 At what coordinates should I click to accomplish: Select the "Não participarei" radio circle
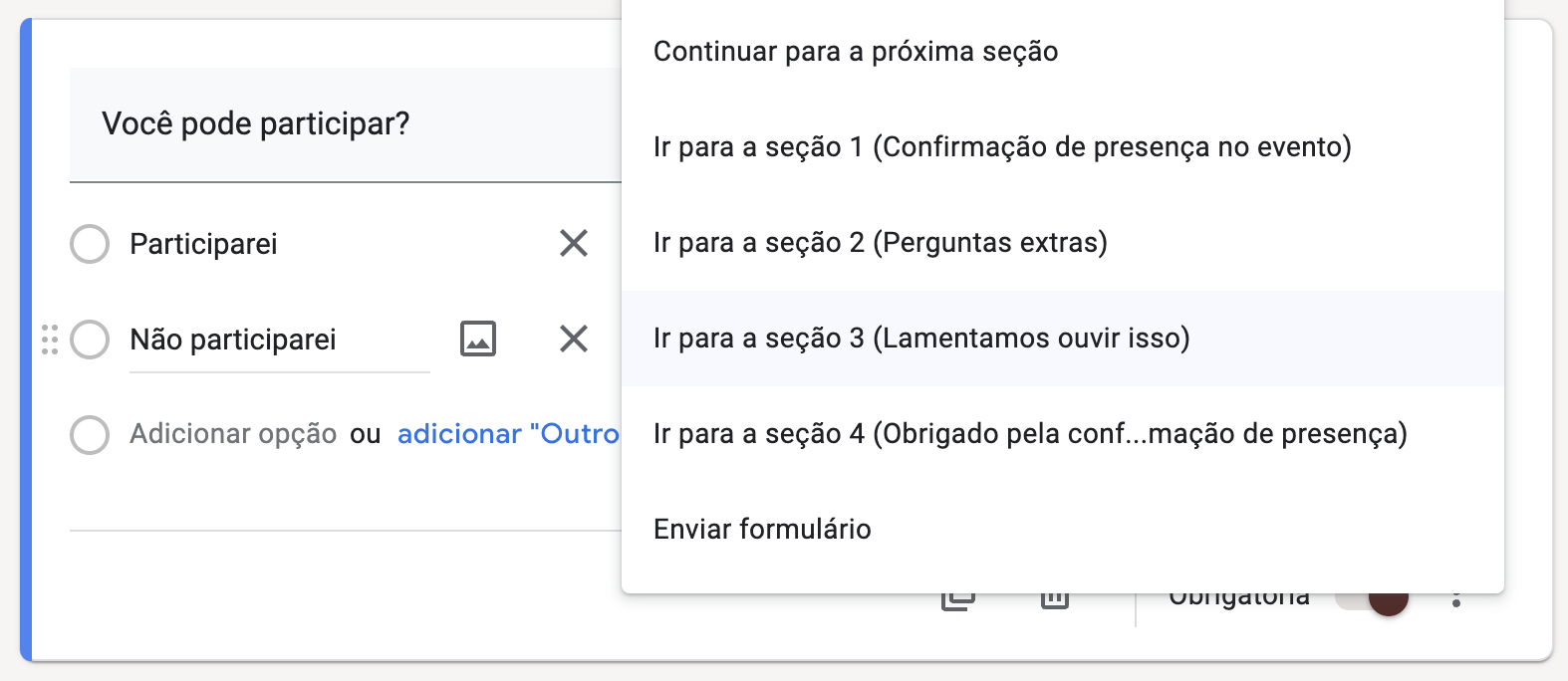[90, 340]
